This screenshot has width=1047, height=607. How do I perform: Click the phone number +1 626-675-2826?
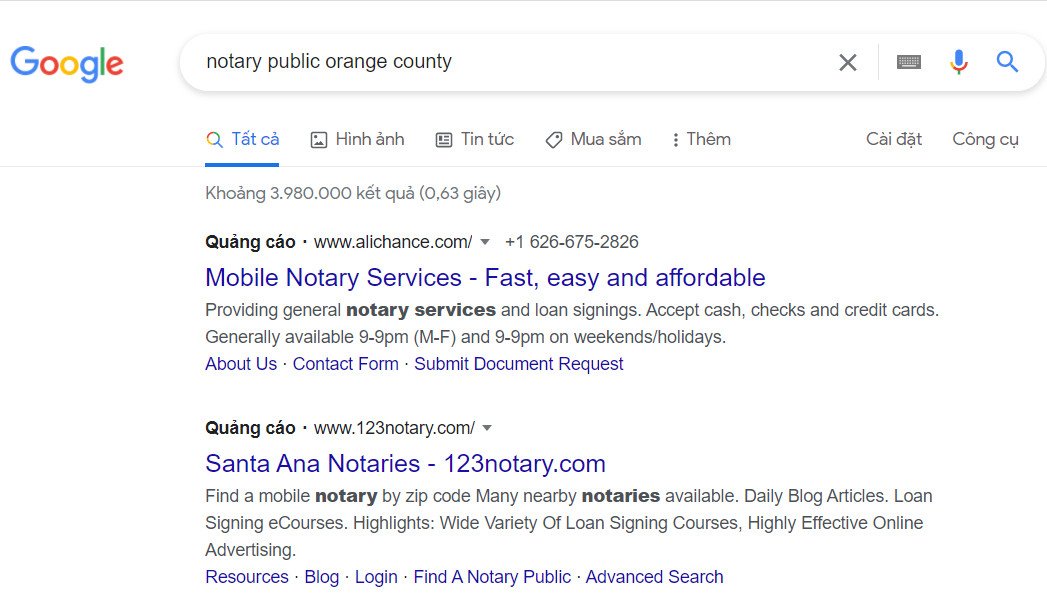572,242
